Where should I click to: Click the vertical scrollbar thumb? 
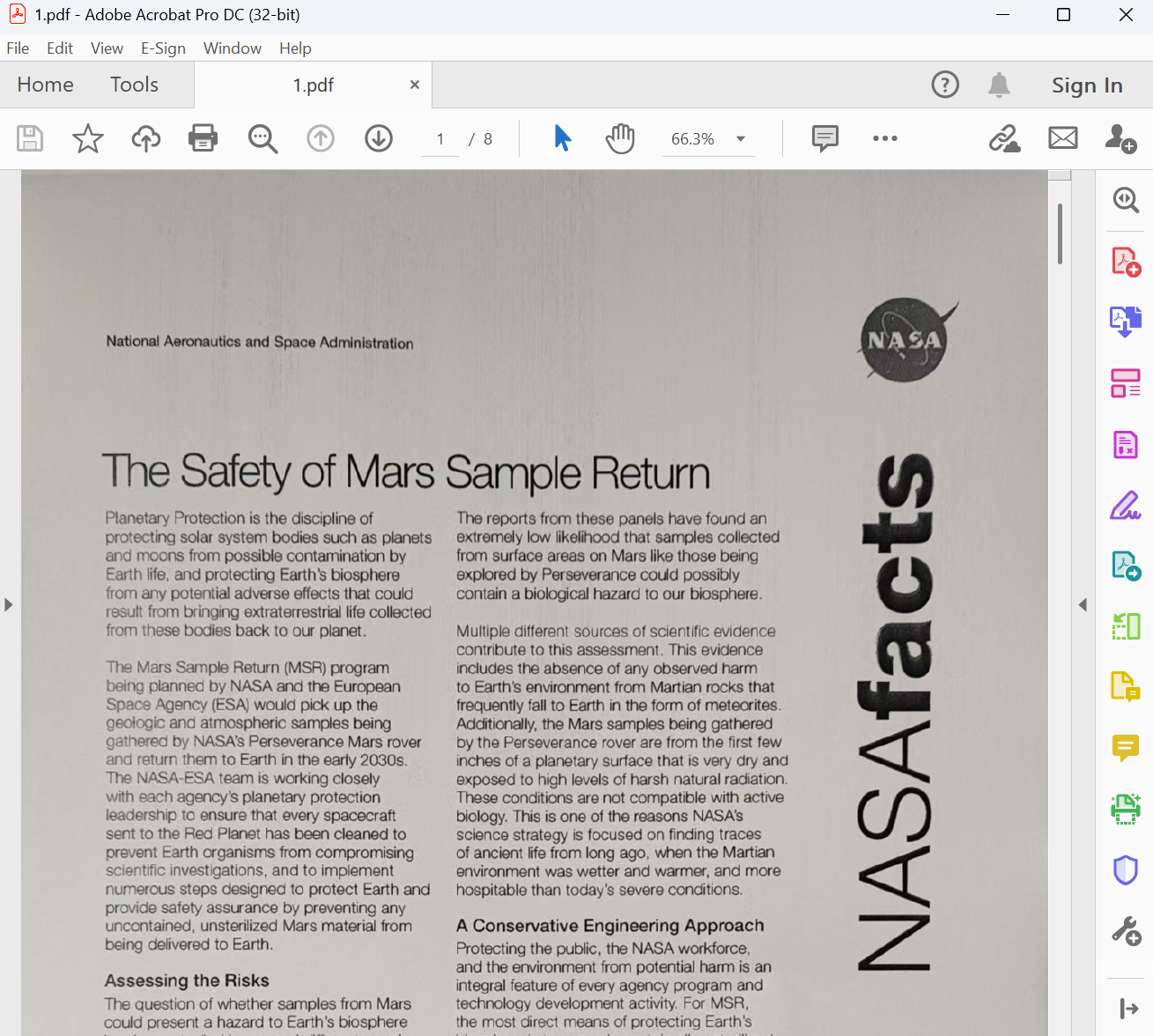[x=1060, y=233]
